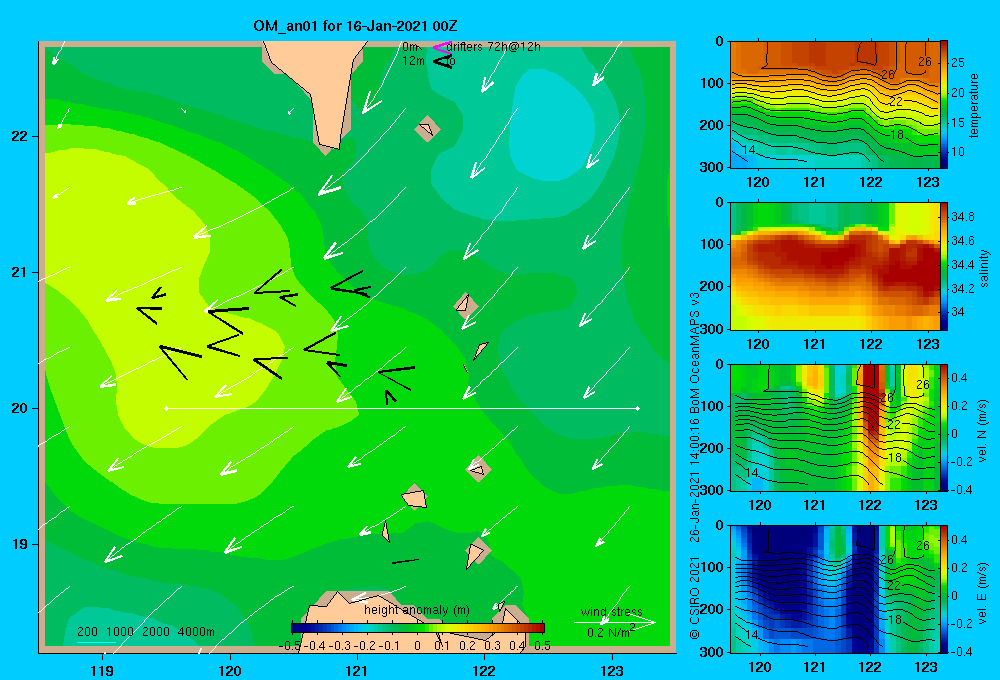Click the salinity colorbar
This screenshot has width=1000, height=680.
tap(944, 267)
